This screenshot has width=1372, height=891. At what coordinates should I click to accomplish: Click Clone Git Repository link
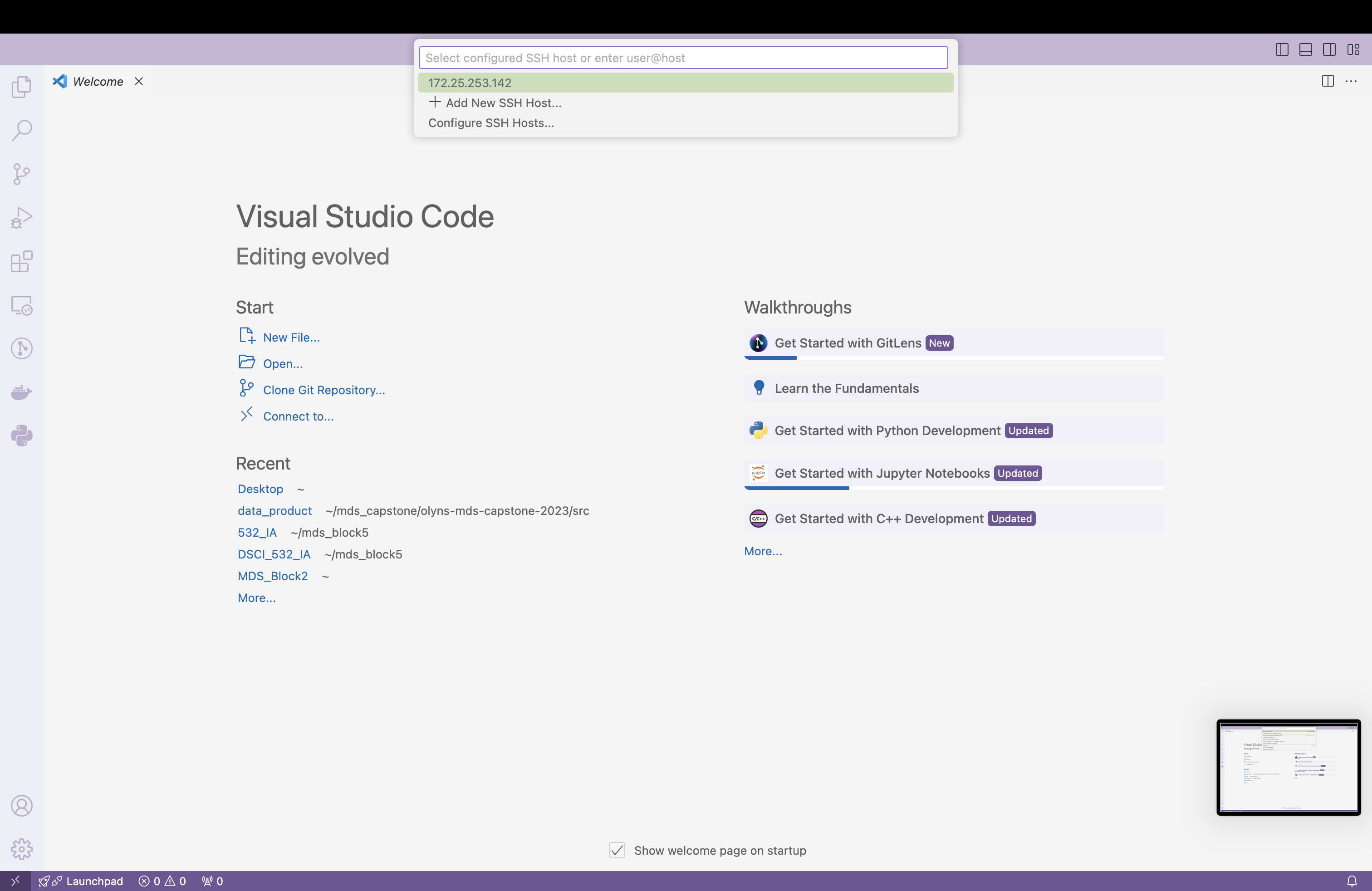point(323,390)
